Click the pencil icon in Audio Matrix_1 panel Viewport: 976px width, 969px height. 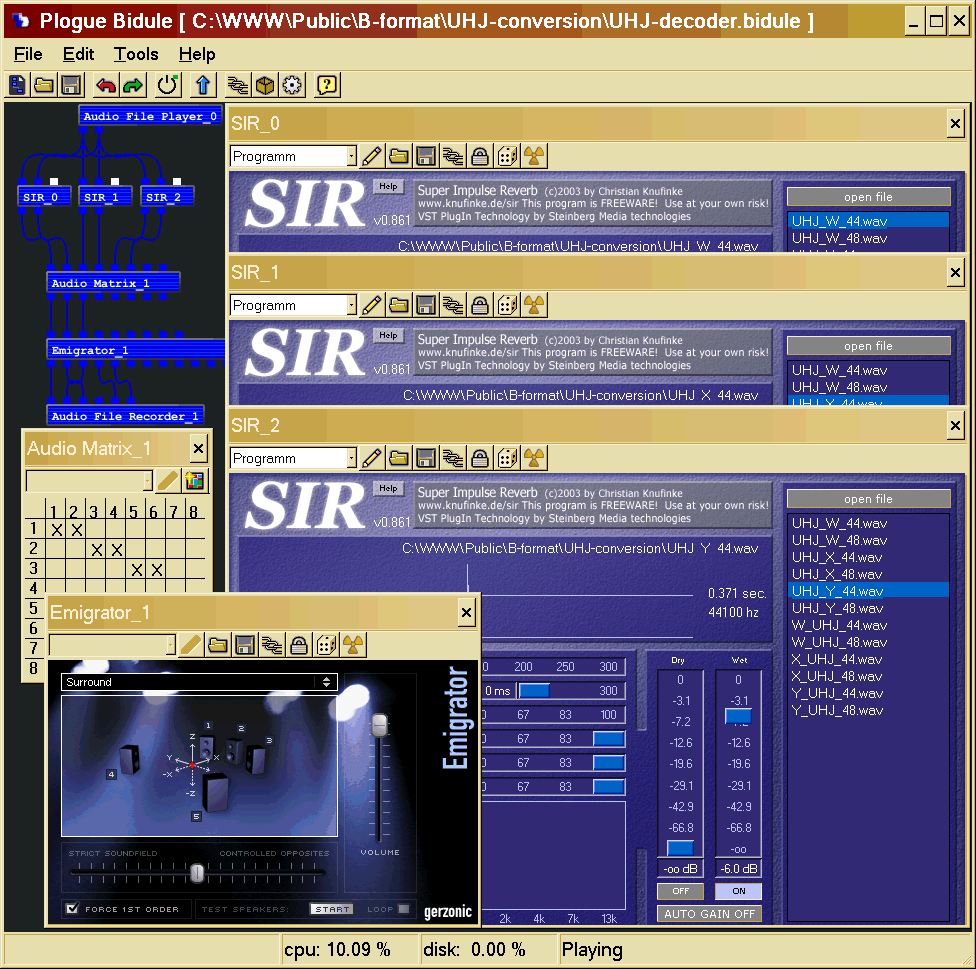pos(167,480)
